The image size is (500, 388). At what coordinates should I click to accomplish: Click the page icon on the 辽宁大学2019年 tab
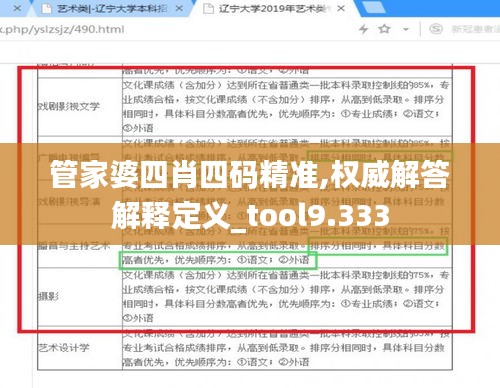208,9
